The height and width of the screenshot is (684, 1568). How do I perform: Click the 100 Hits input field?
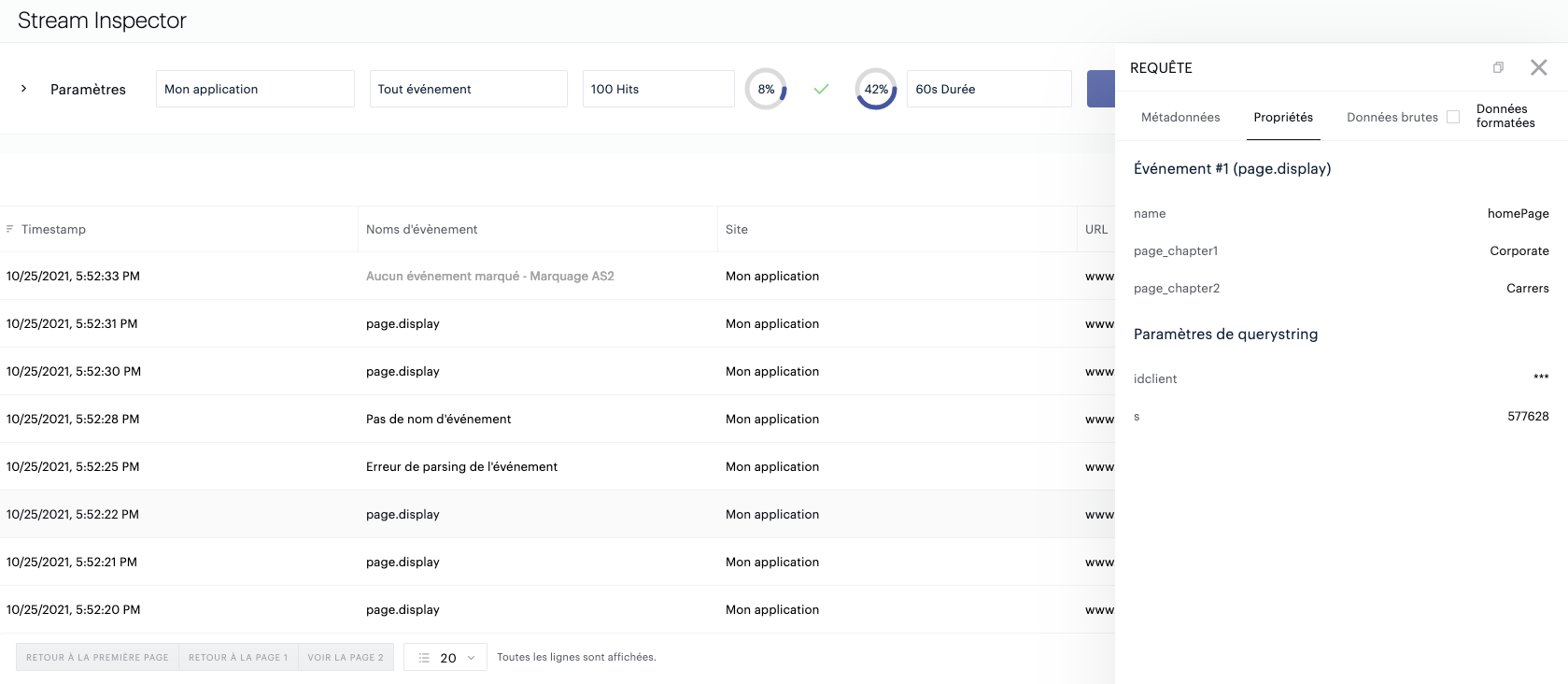[x=657, y=90]
